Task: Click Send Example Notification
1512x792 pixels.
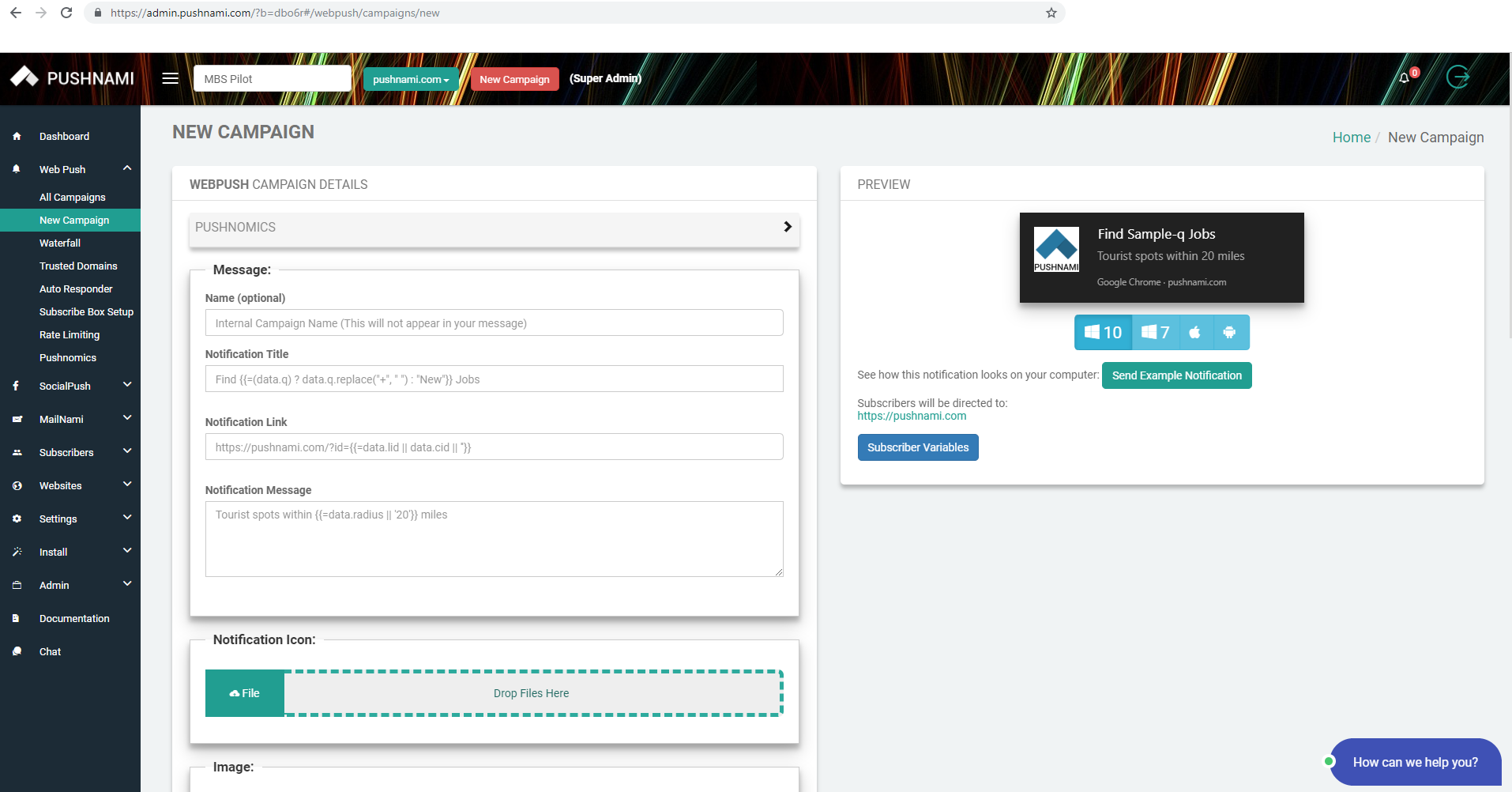Action: 1176,375
